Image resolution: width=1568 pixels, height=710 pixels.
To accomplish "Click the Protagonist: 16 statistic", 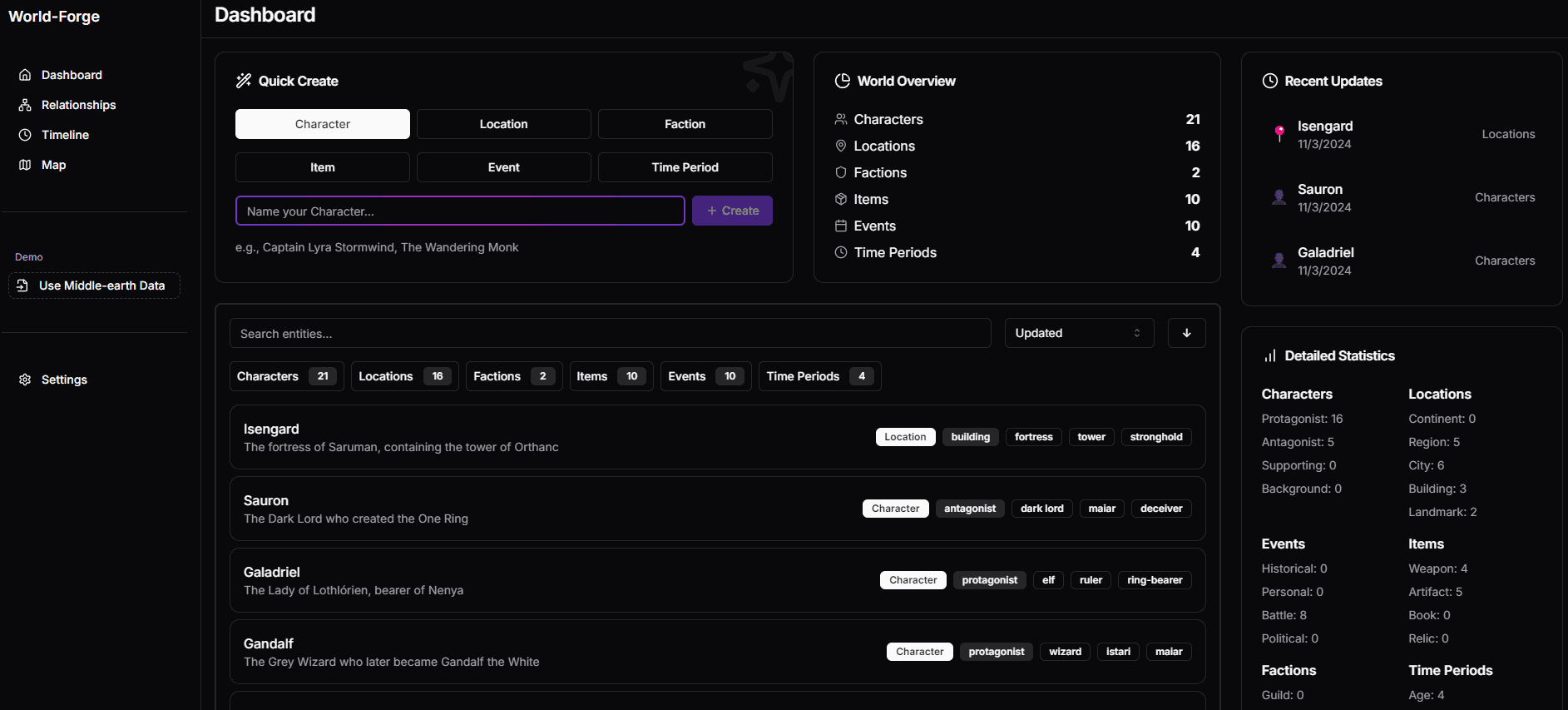I will (1302, 419).
